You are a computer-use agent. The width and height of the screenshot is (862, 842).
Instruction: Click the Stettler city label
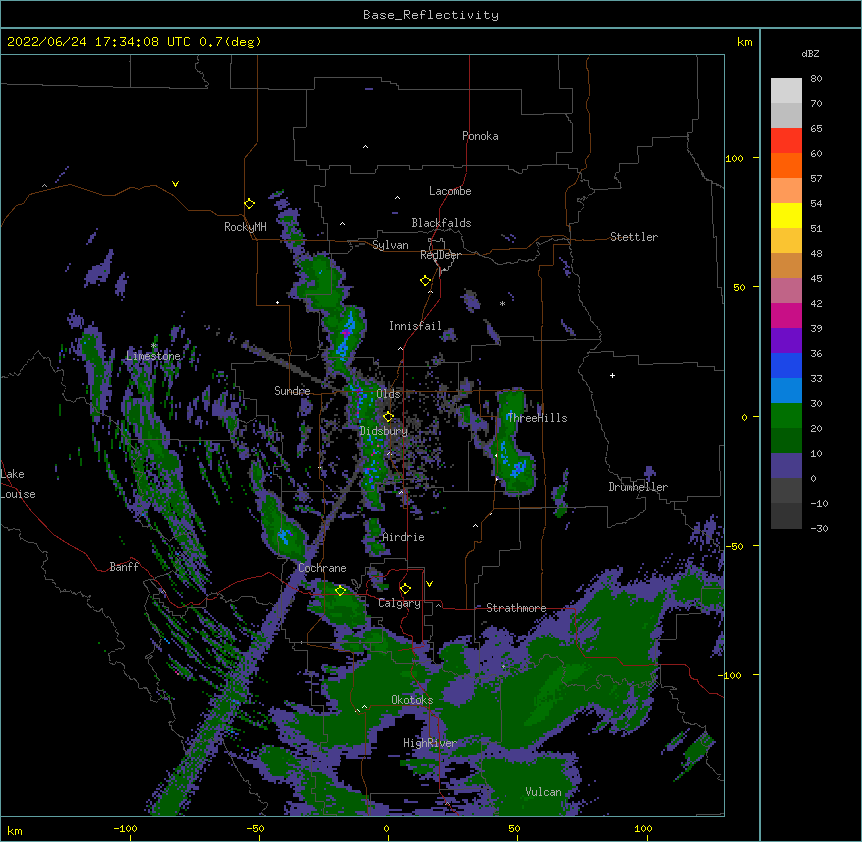tap(634, 237)
